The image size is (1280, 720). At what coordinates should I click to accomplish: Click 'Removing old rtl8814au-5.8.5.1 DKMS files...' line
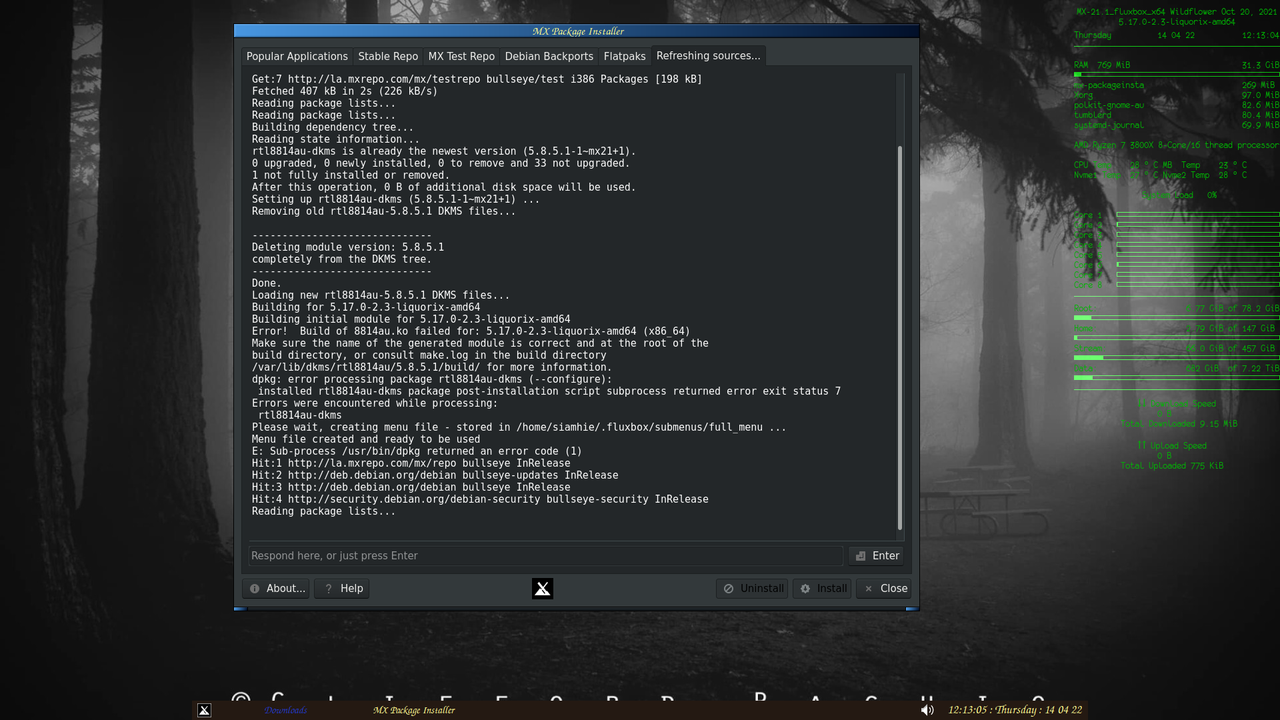pyautogui.click(x=383, y=211)
